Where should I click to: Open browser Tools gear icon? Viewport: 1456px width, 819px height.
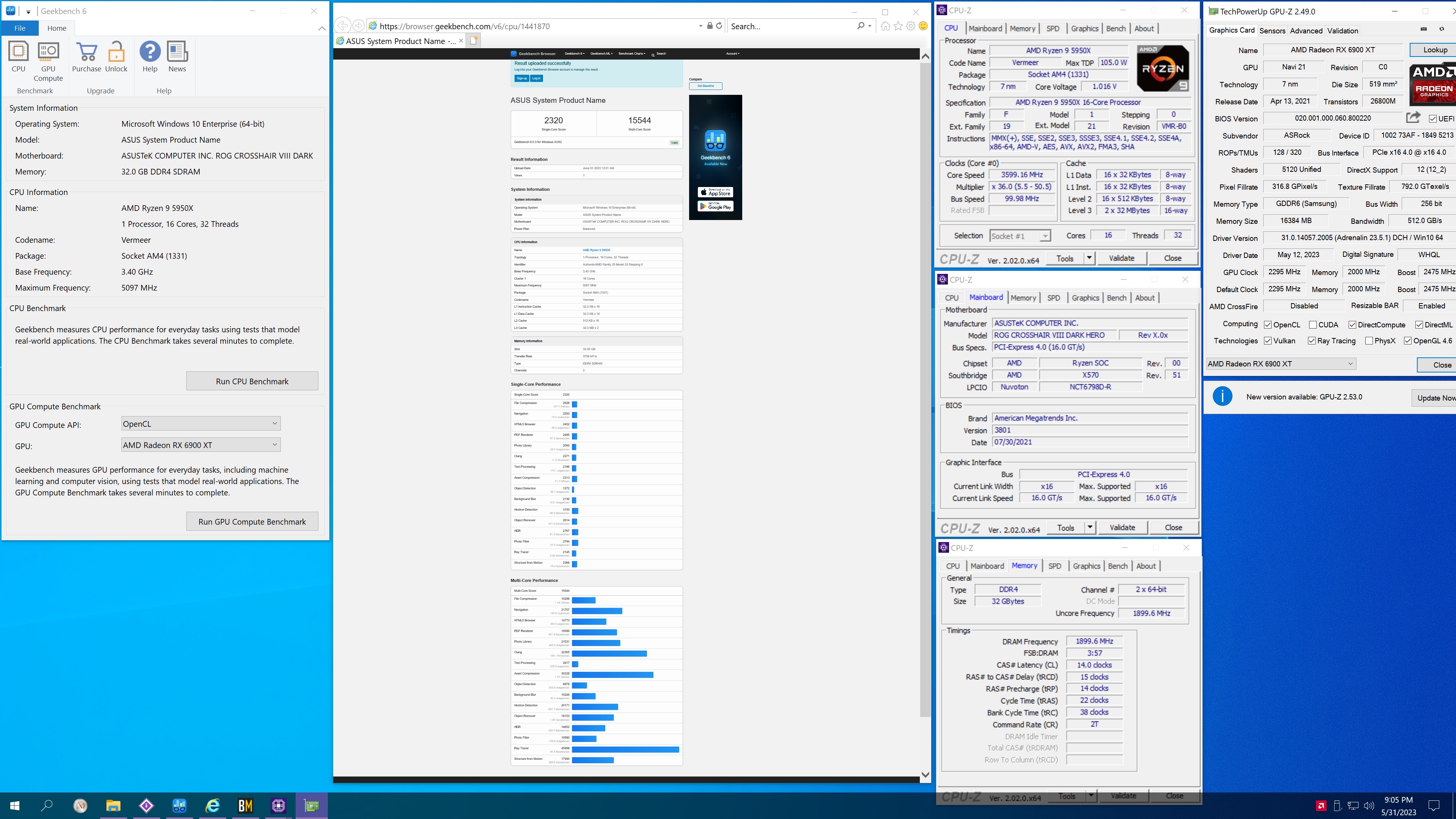(x=911, y=25)
